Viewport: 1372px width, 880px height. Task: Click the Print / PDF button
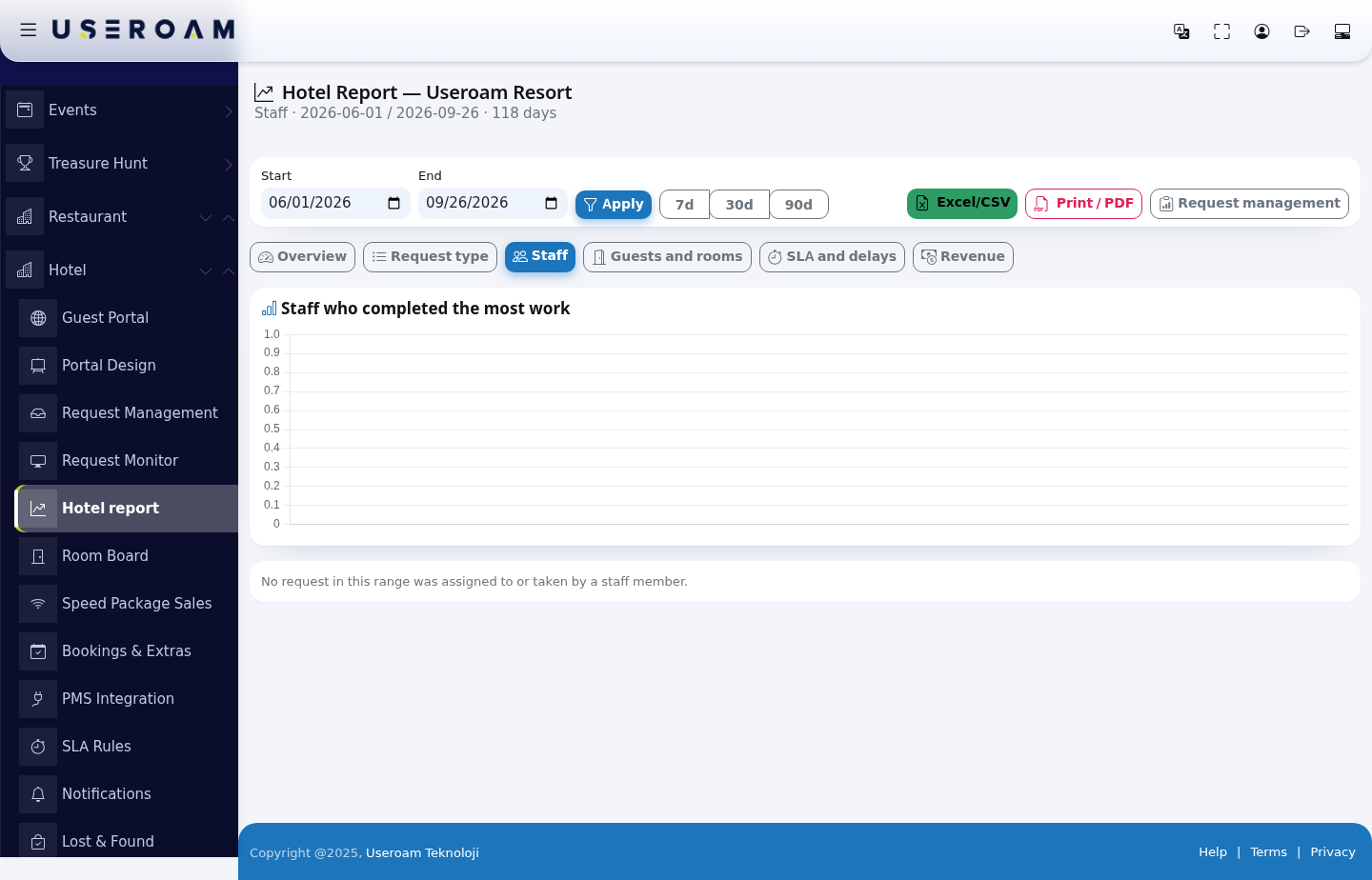[1083, 204]
